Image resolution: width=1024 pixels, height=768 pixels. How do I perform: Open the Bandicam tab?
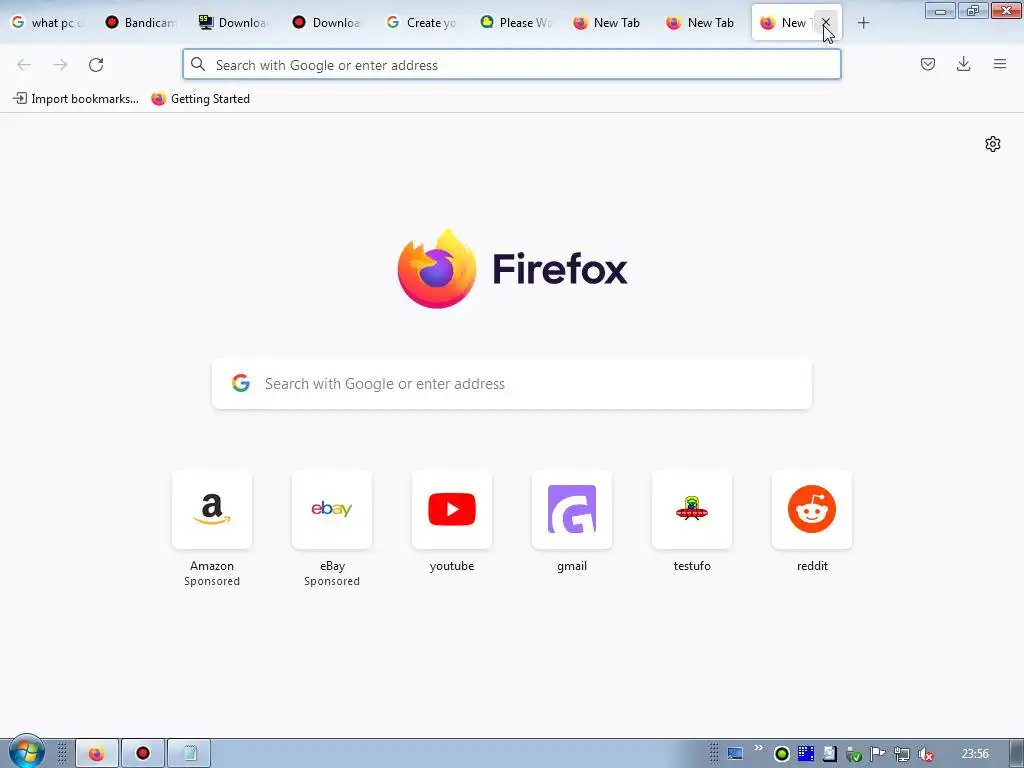coord(140,22)
